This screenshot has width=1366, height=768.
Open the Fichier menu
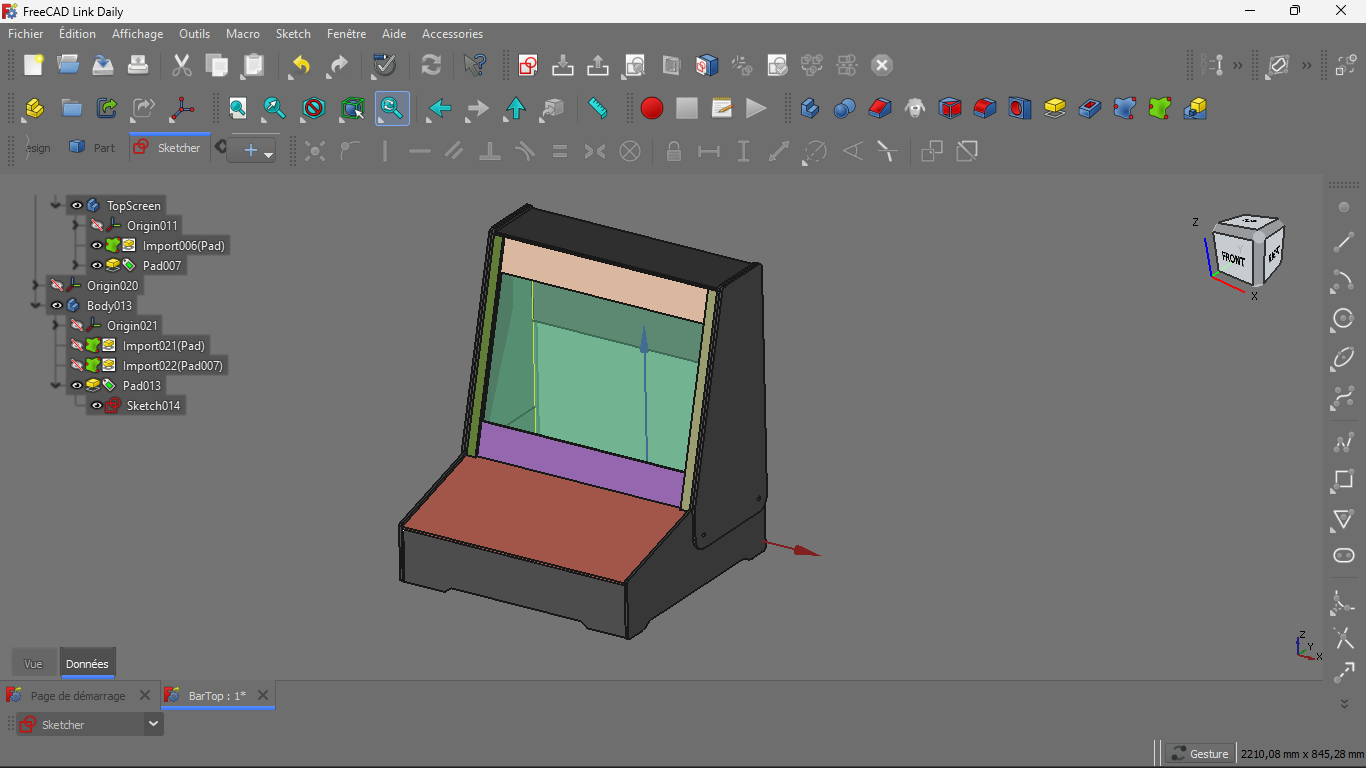pos(26,34)
